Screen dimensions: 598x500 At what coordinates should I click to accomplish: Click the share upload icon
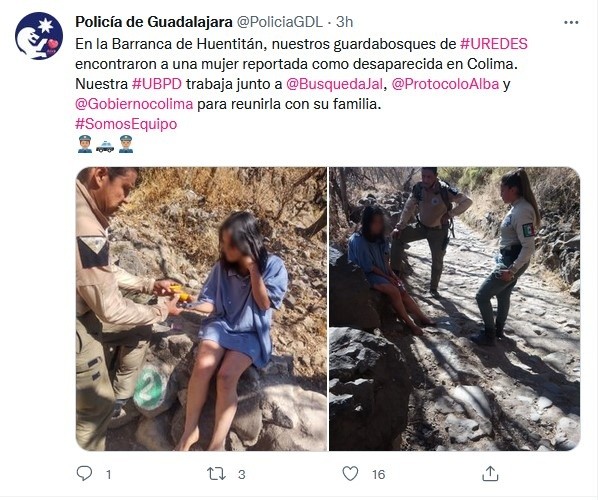pyautogui.click(x=490, y=474)
